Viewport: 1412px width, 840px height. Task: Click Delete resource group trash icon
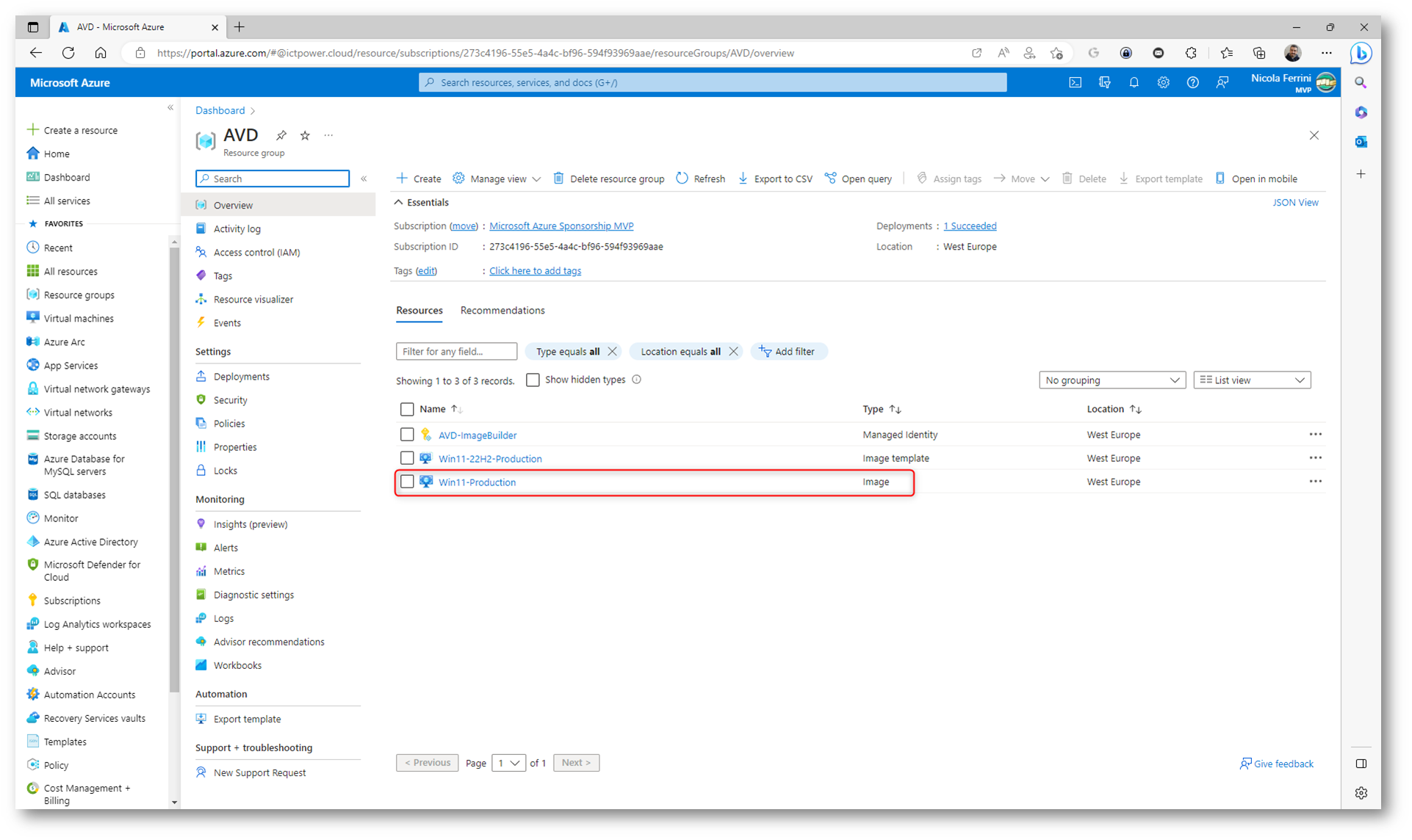coord(559,178)
